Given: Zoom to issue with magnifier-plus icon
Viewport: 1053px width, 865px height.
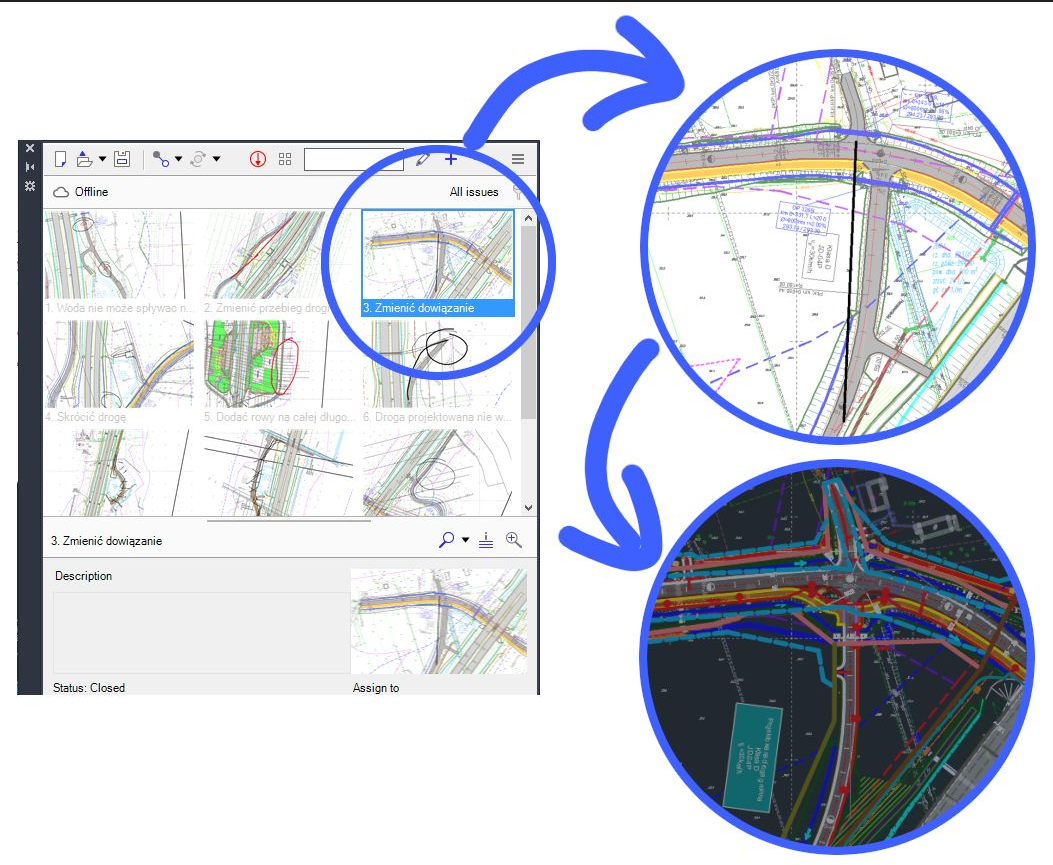Looking at the screenshot, I should (514, 540).
